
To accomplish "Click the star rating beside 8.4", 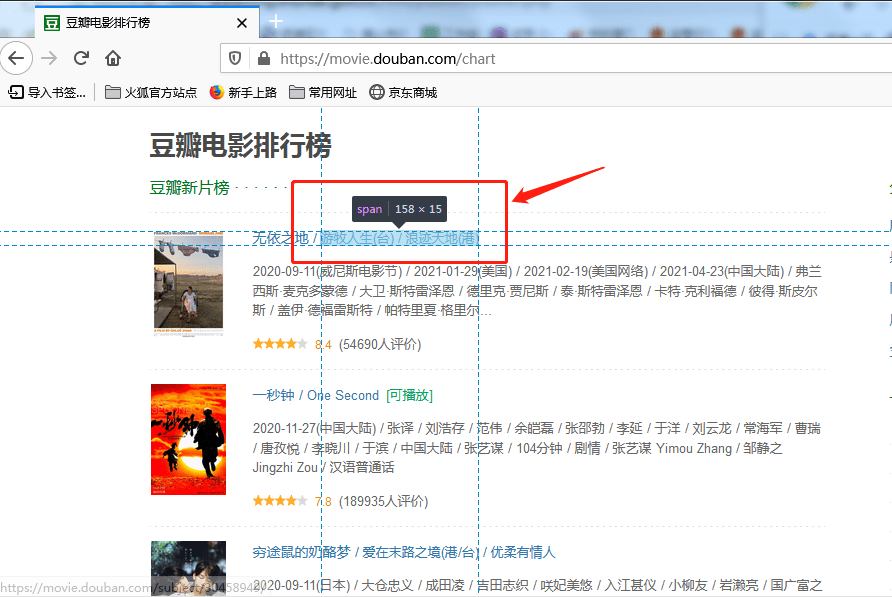I will coord(280,344).
